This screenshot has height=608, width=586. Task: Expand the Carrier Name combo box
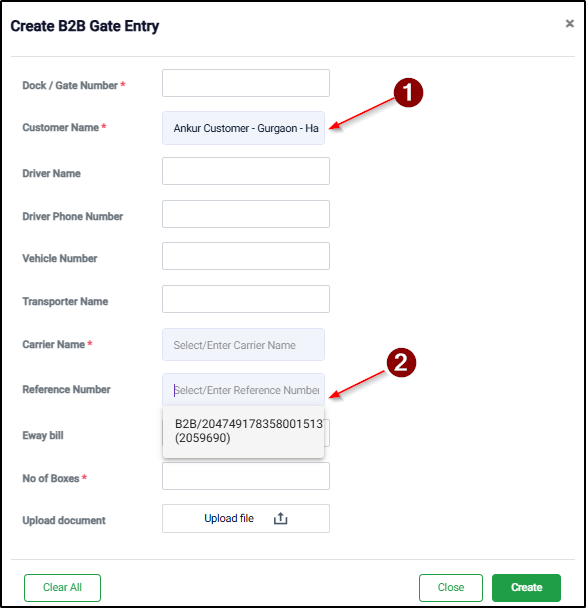243,345
